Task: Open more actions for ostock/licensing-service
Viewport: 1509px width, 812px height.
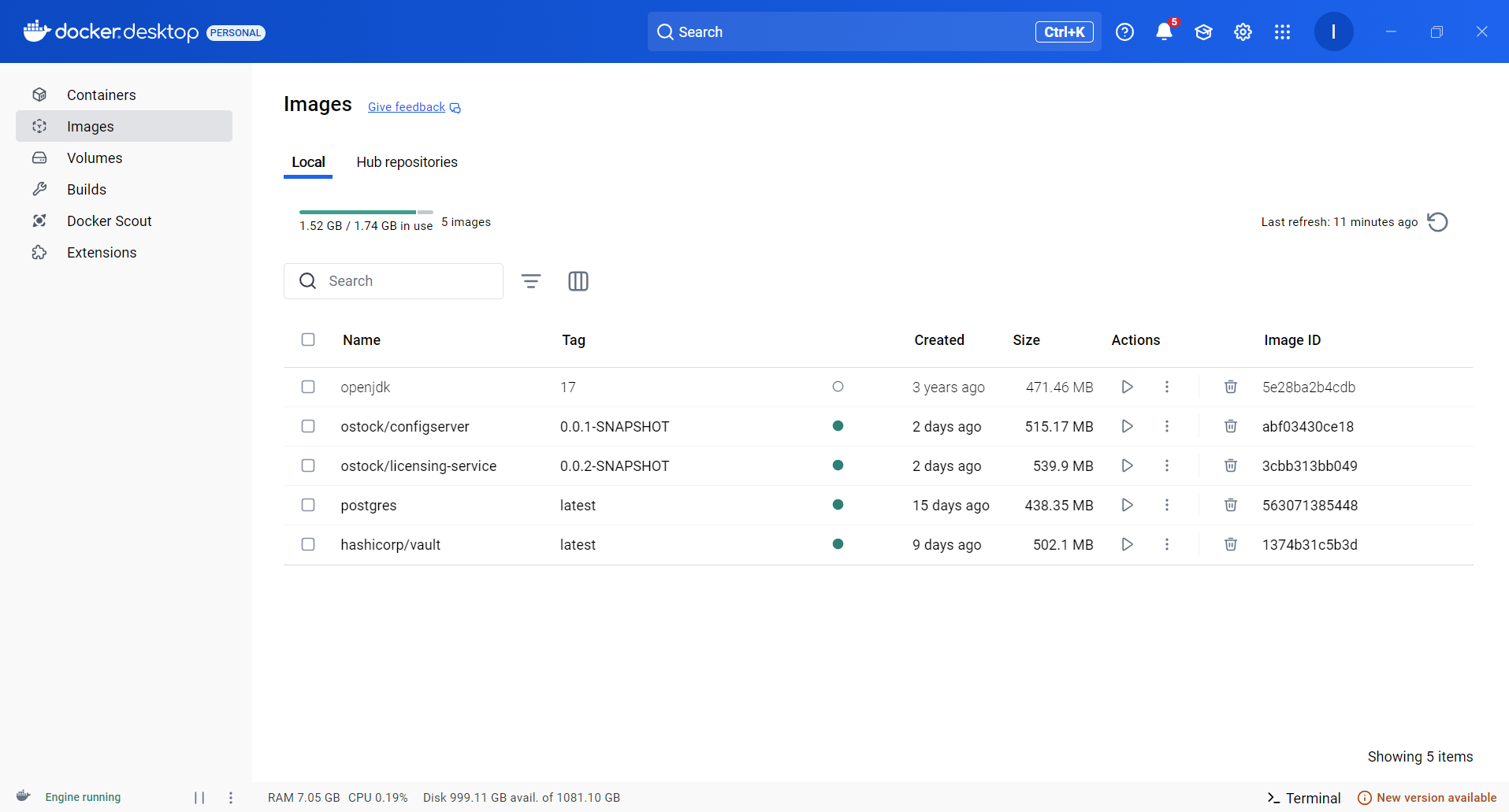Action: (x=1167, y=465)
